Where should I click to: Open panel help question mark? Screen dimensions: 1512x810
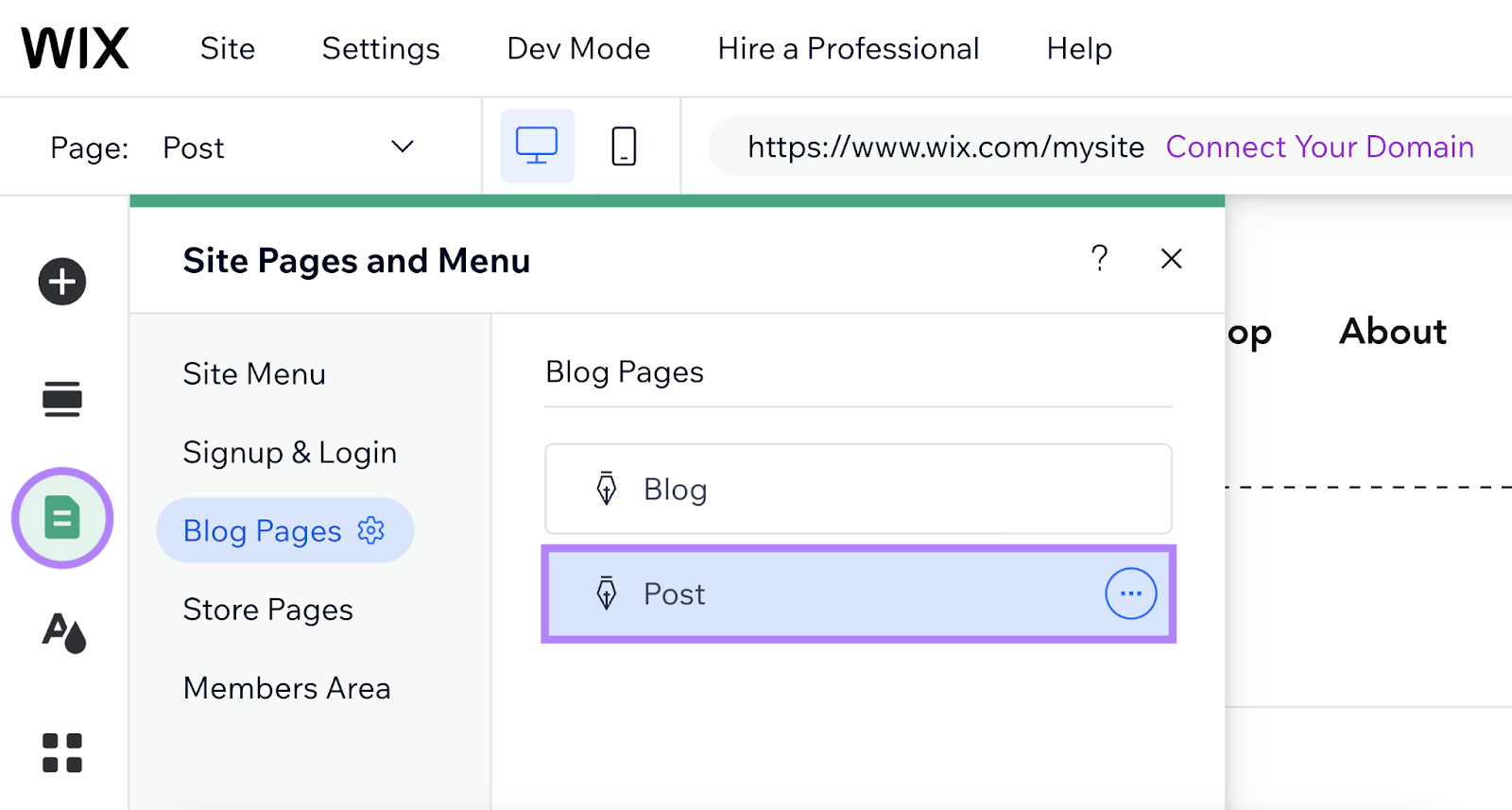[1099, 258]
